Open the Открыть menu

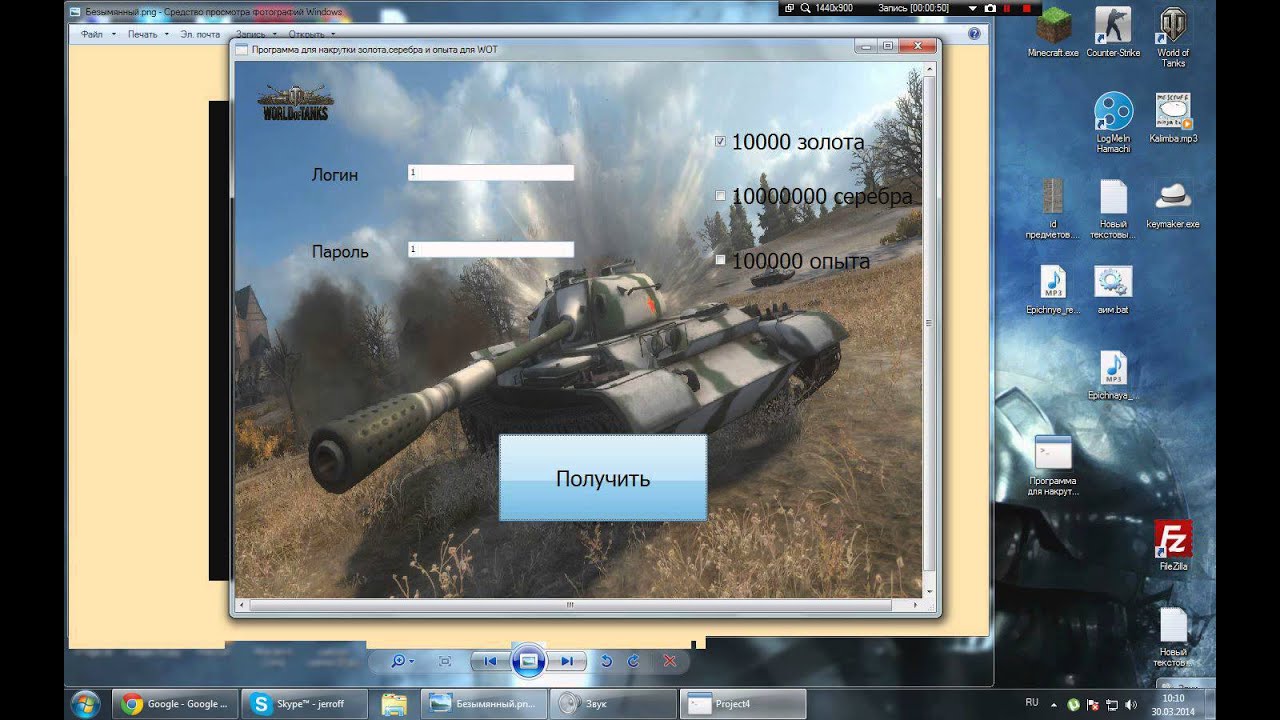click(312, 34)
